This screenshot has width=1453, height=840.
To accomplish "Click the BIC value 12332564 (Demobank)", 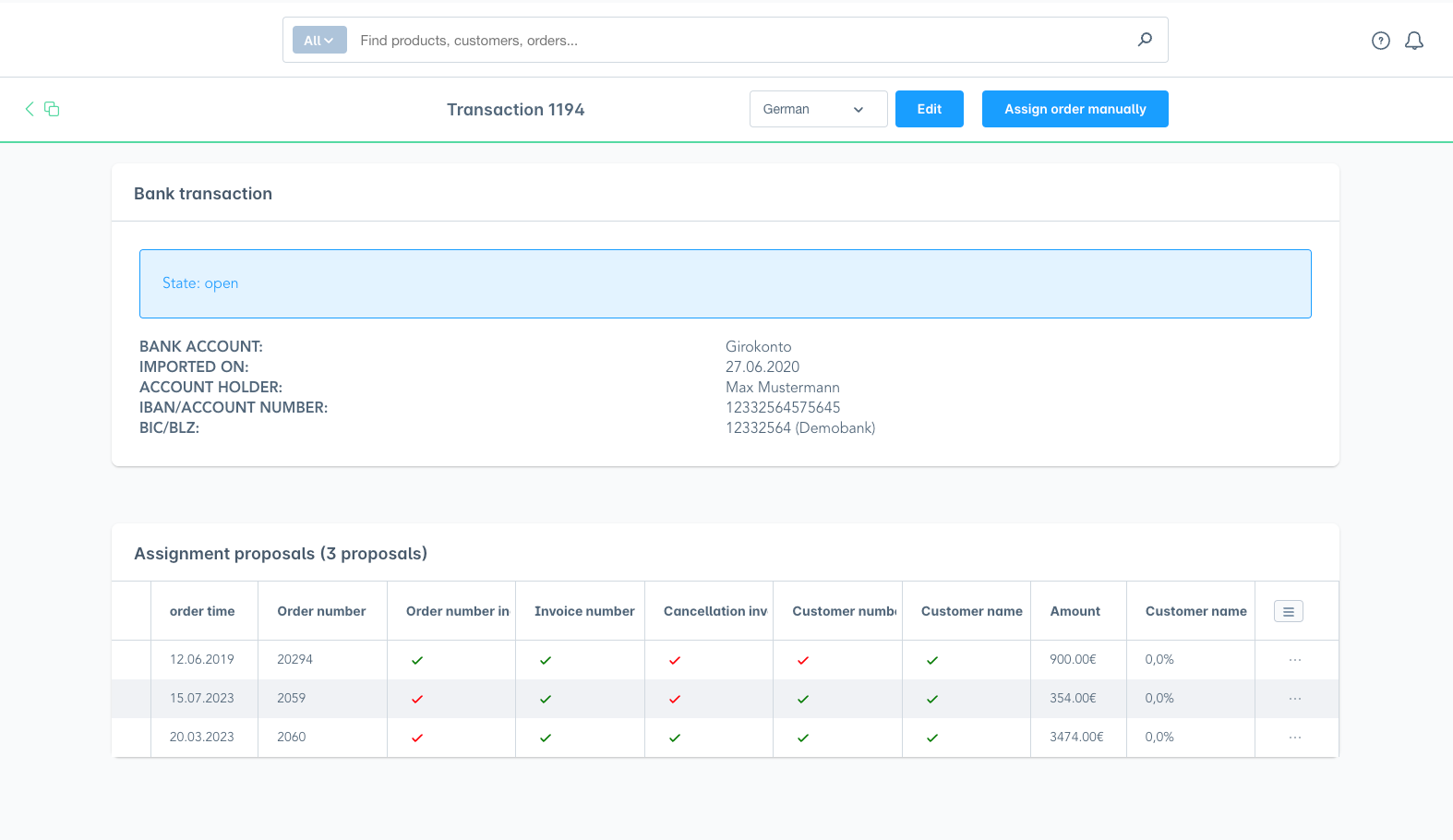I will pos(800,427).
